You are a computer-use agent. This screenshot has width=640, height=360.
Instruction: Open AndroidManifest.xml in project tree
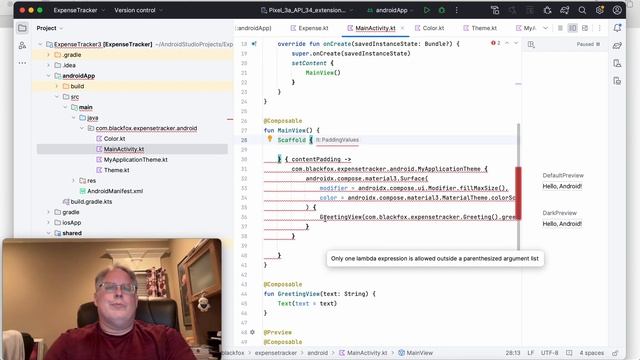(111, 191)
